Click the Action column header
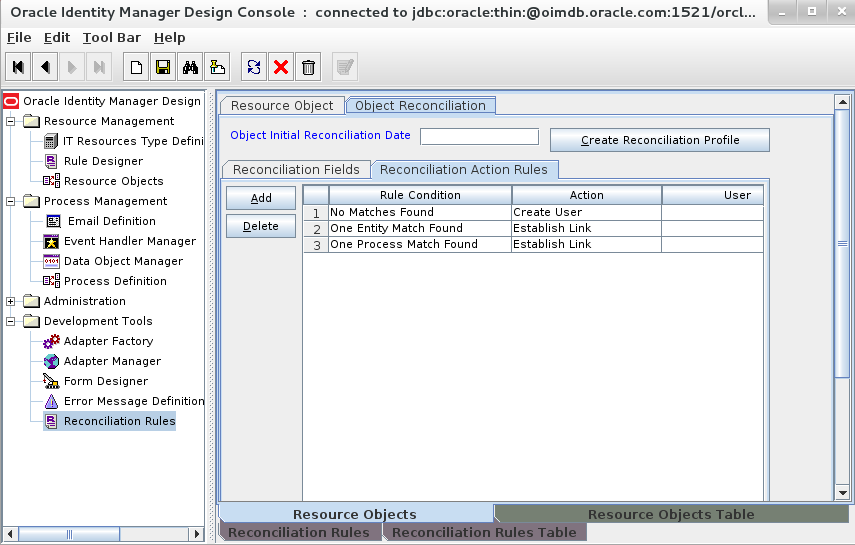Viewport: 855px width, 545px height. (x=586, y=195)
